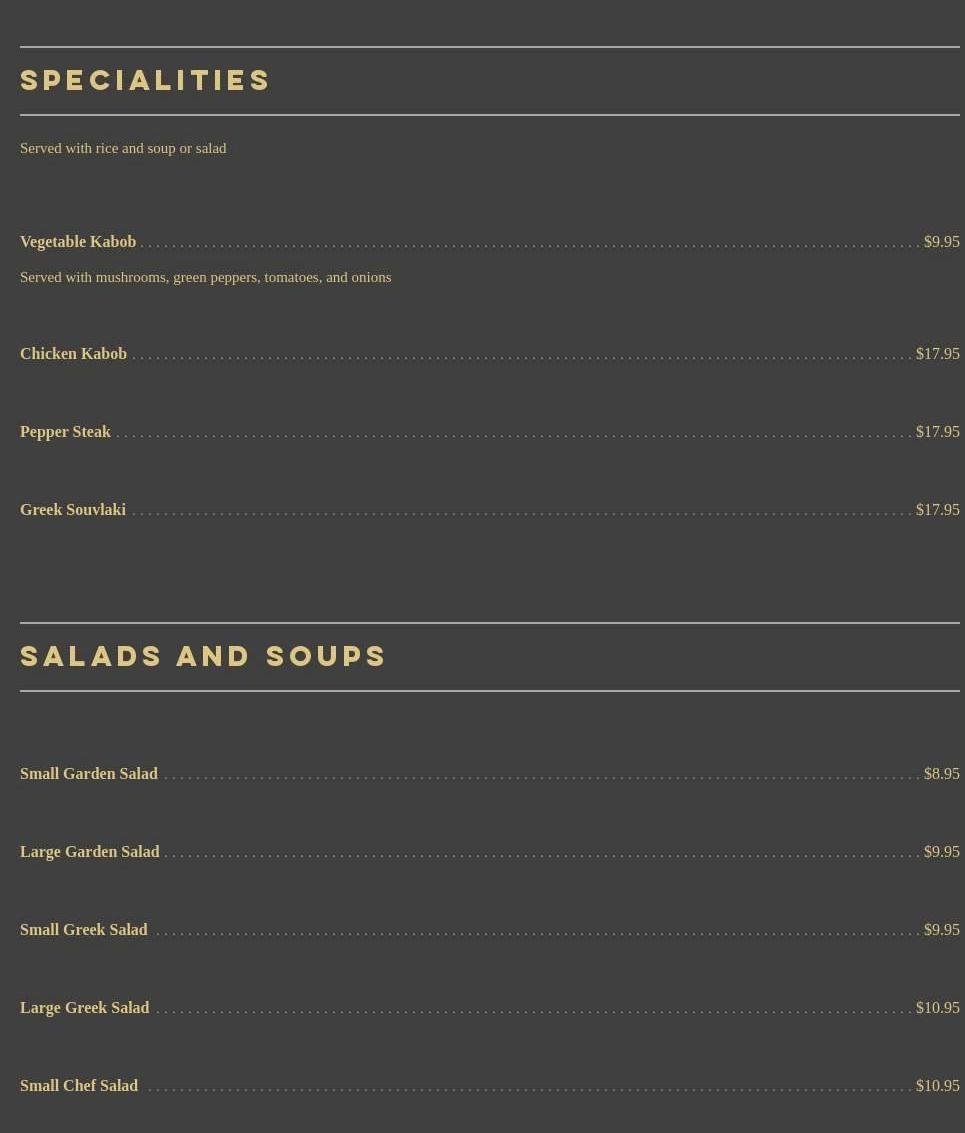Select the Greek Souvlaki item

click(x=73, y=509)
